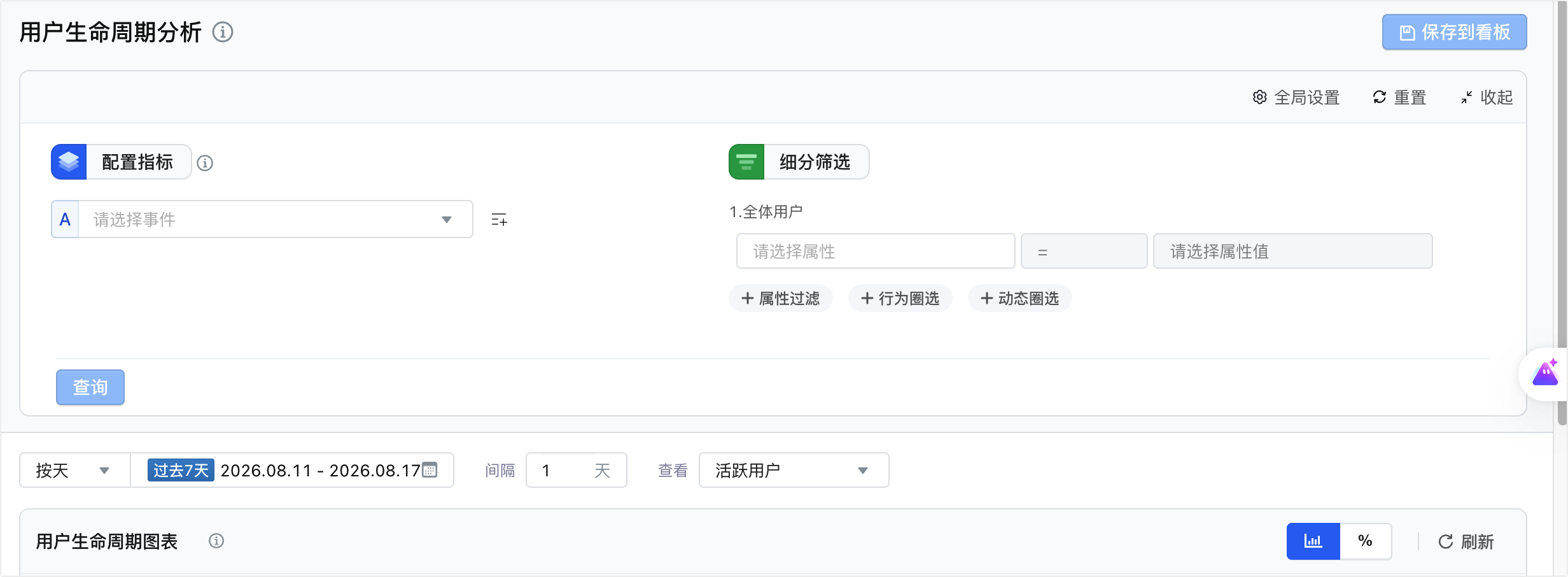Viewport: 1568px width, 577px height.
Task: Add a 动态圈选 dynamic selection
Action: (x=1019, y=298)
